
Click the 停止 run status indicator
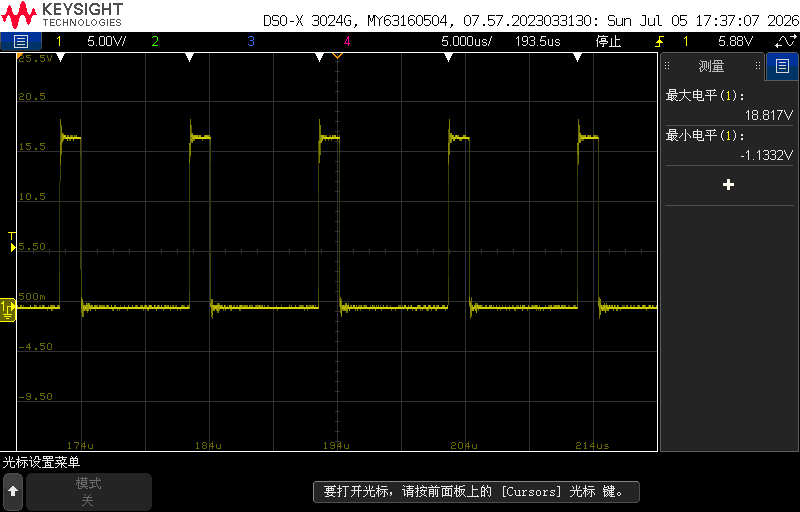(x=608, y=41)
